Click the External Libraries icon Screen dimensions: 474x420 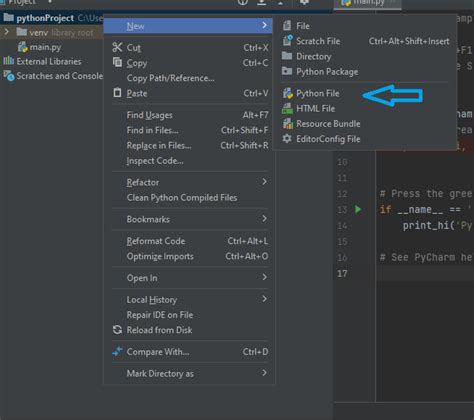8,61
